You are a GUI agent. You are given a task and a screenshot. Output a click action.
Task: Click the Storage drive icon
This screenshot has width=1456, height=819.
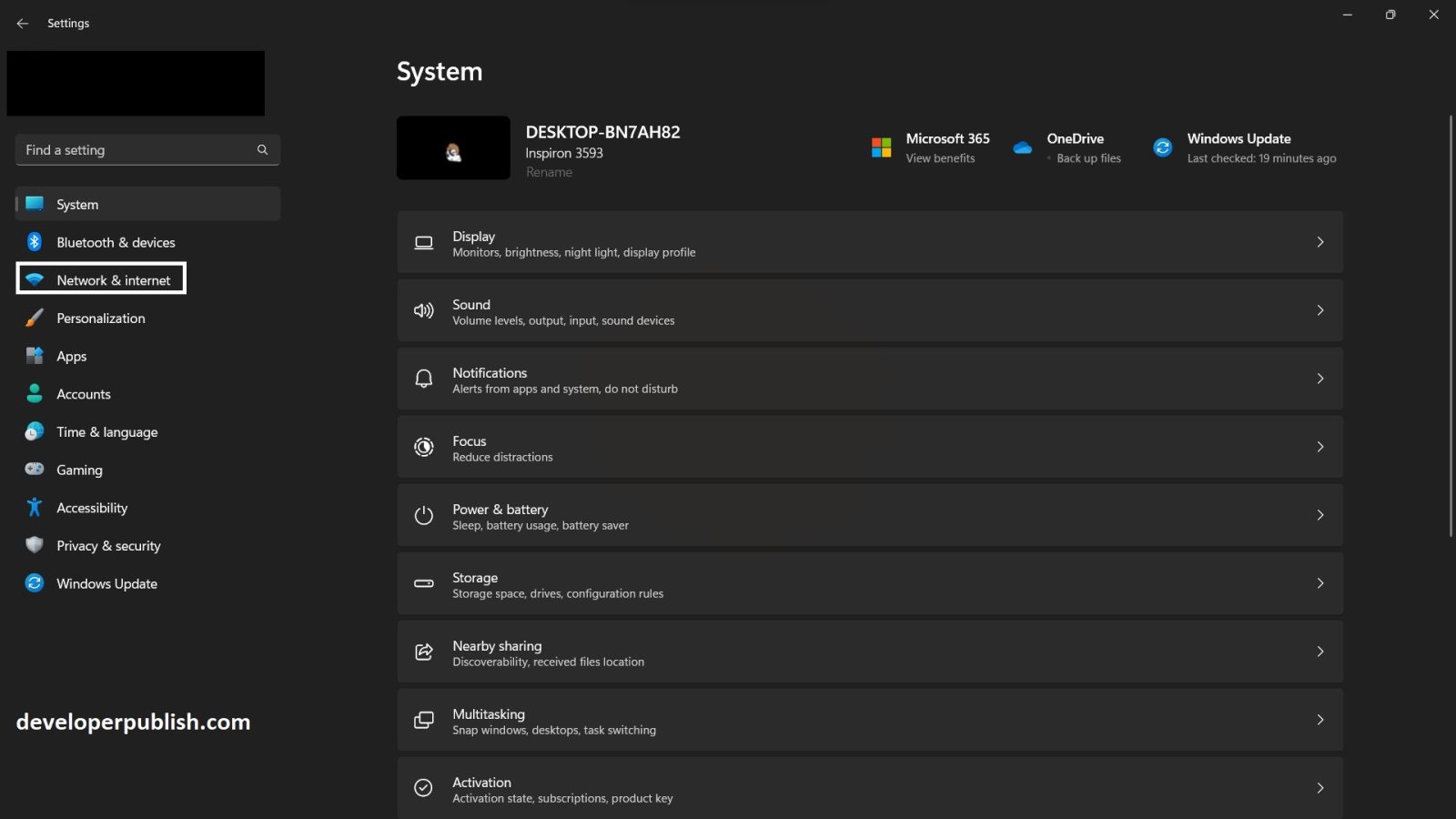[424, 583]
